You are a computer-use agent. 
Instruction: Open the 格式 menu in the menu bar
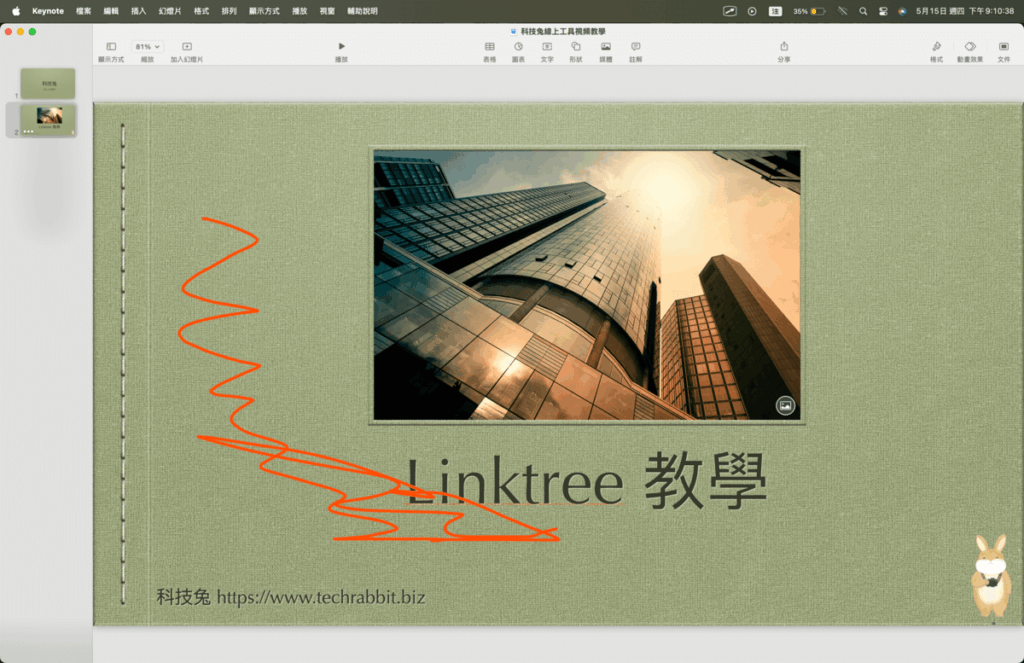click(x=201, y=11)
